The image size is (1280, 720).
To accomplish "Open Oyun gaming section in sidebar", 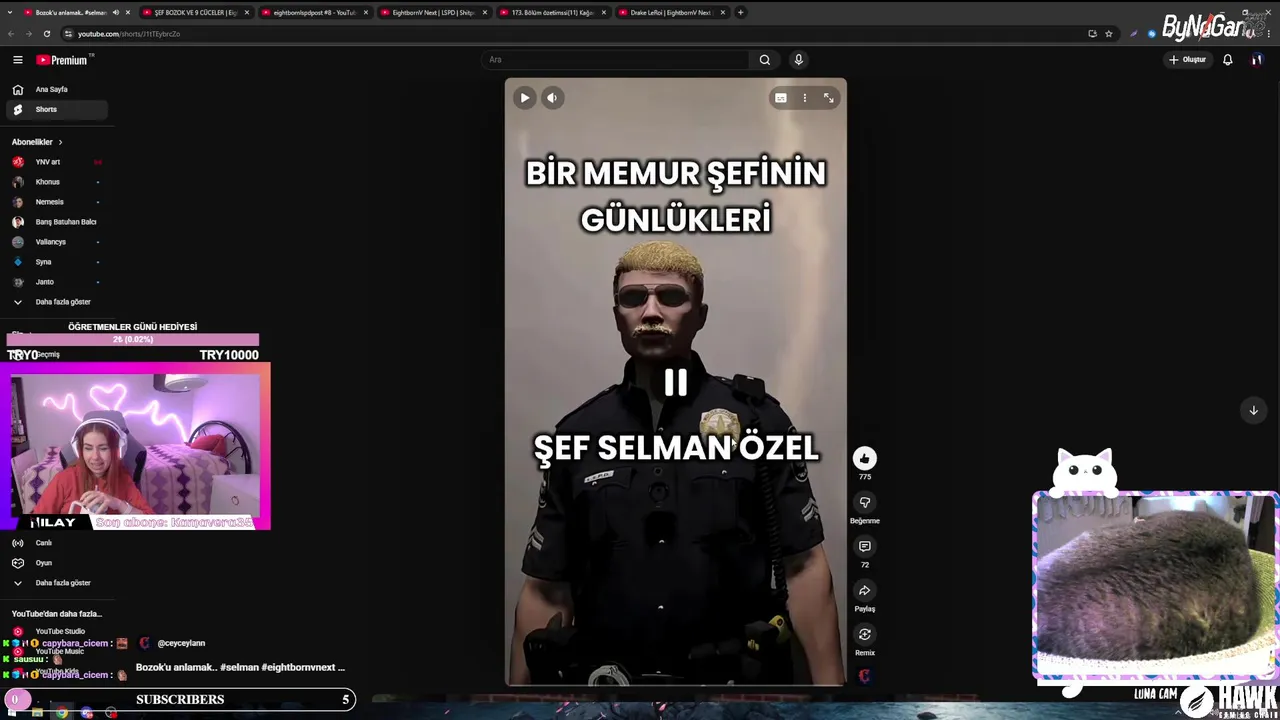I will (56, 563).
